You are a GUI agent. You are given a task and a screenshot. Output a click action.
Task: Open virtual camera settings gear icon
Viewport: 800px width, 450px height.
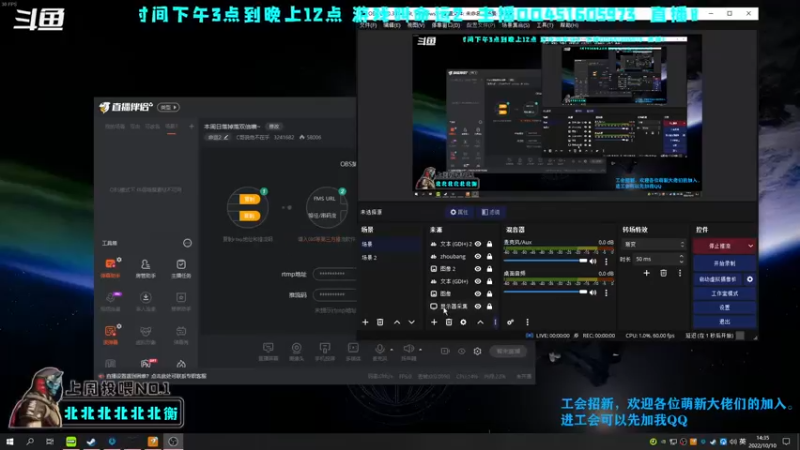[x=749, y=279]
